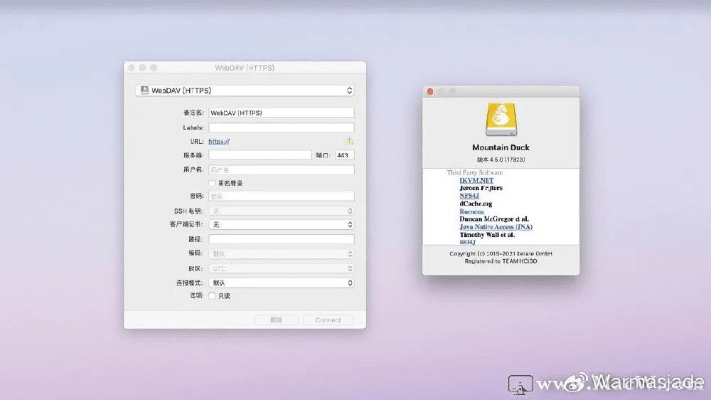
Task: Click the Labels input field
Action: [x=280, y=128]
